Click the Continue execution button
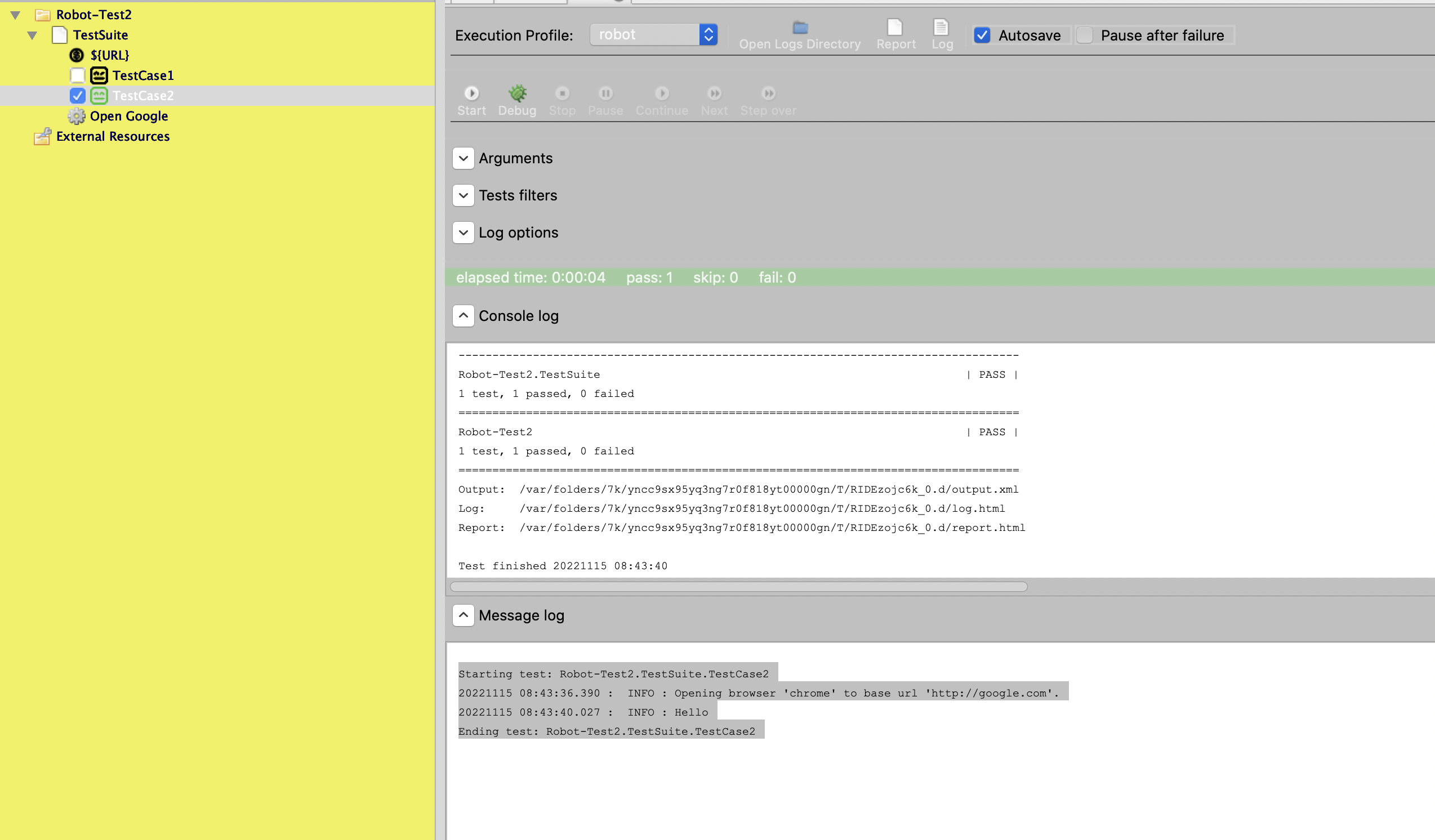Image resolution: width=1435 pixels, height=840 pixels. 662,101
